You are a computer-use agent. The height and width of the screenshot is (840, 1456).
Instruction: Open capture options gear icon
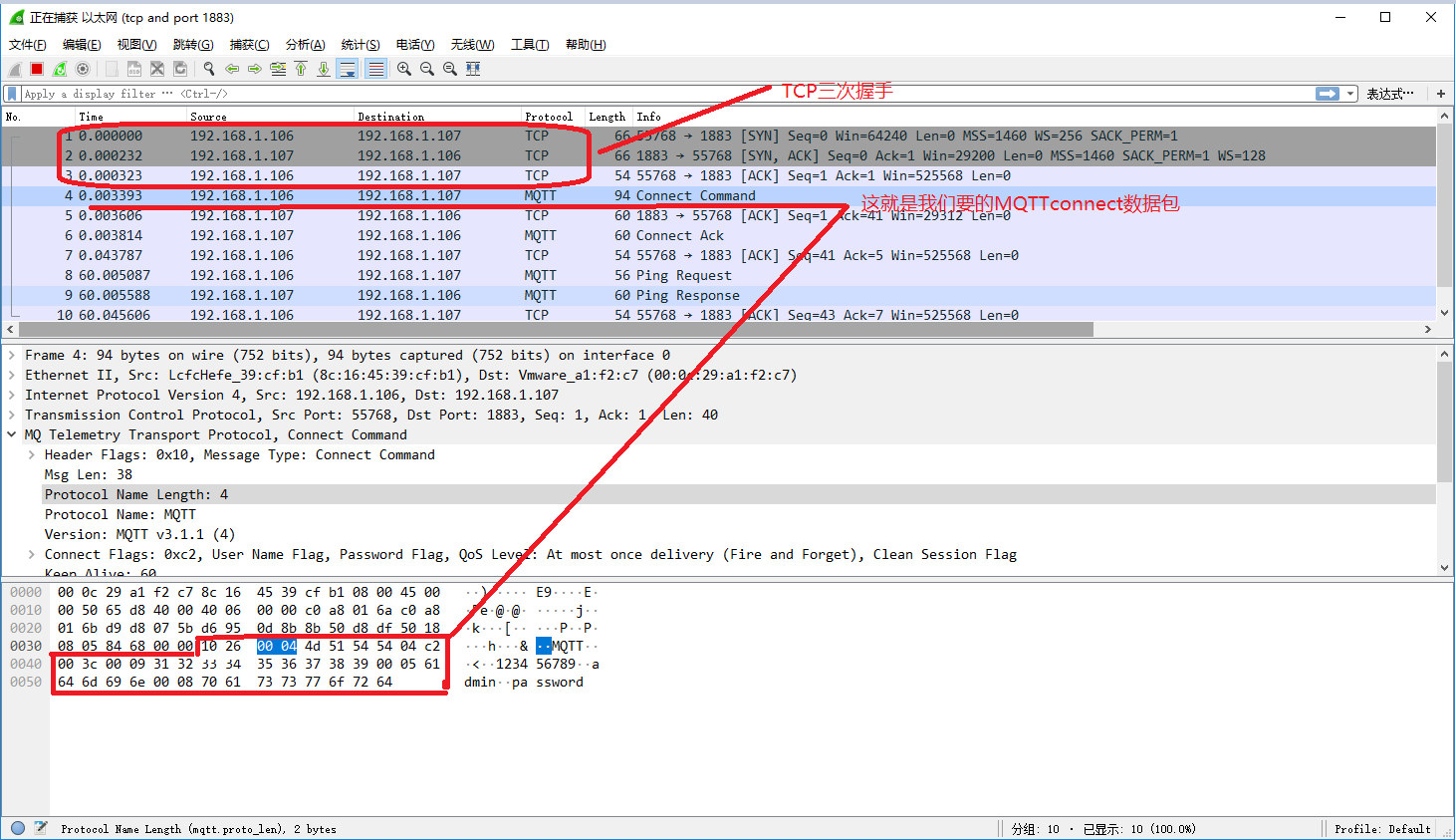[83, 69]
